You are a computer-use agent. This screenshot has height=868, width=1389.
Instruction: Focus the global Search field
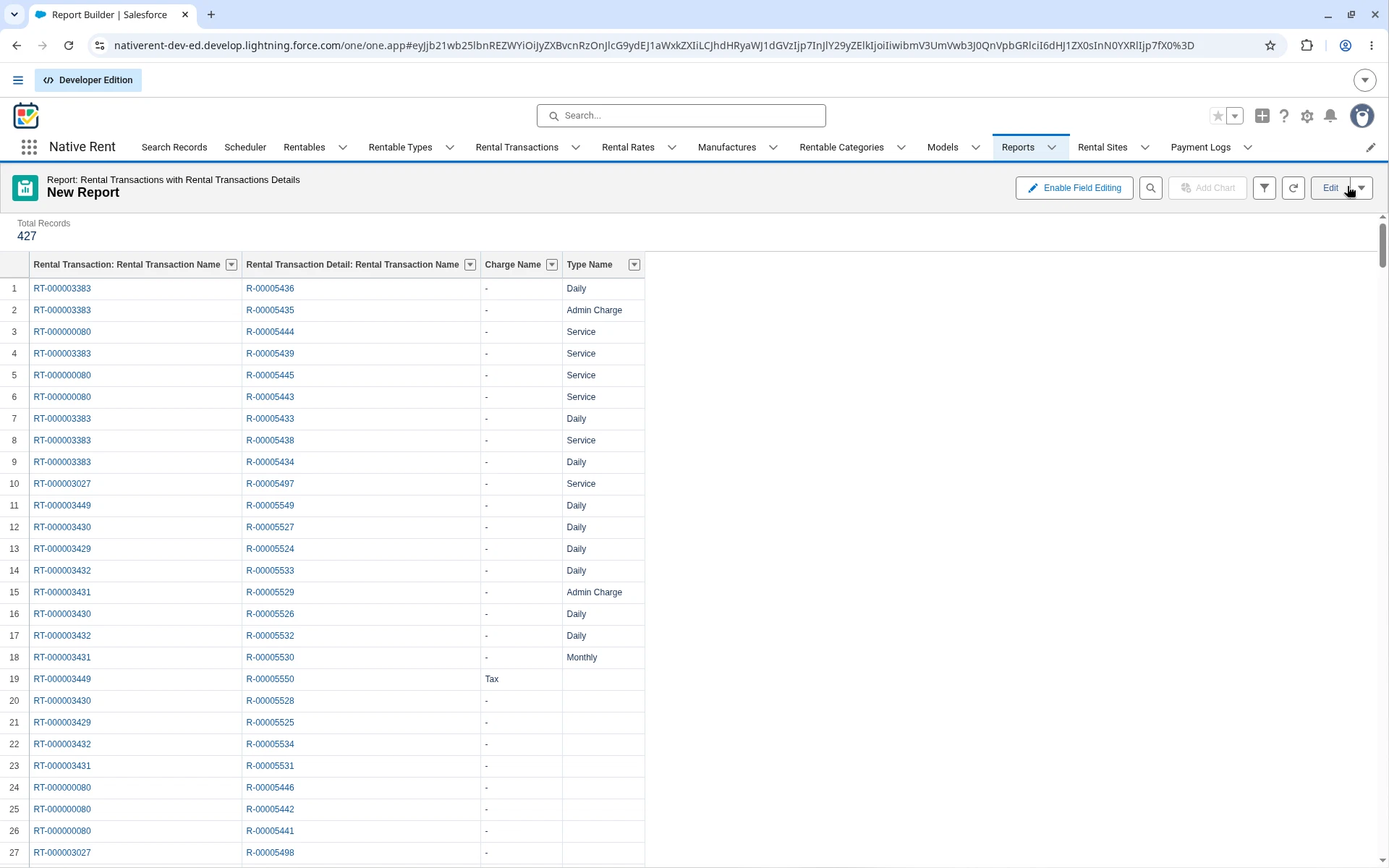pos(681,116)
